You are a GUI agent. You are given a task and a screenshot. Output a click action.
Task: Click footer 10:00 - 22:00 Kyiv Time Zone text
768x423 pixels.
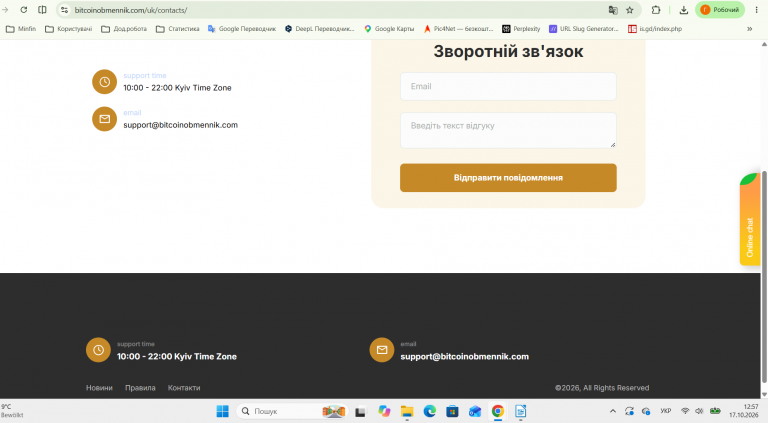pyautogui.click(x=177, y=356)
